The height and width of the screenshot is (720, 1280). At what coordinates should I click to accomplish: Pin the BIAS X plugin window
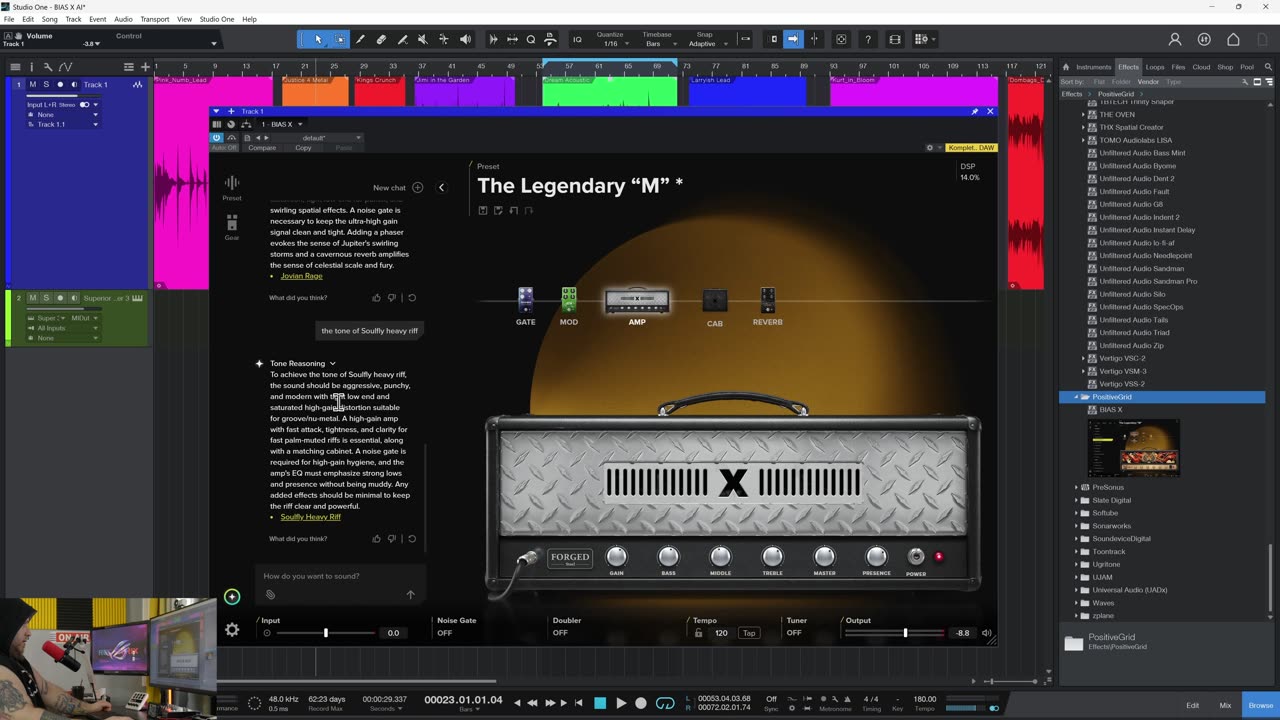(x=975, y=111)
